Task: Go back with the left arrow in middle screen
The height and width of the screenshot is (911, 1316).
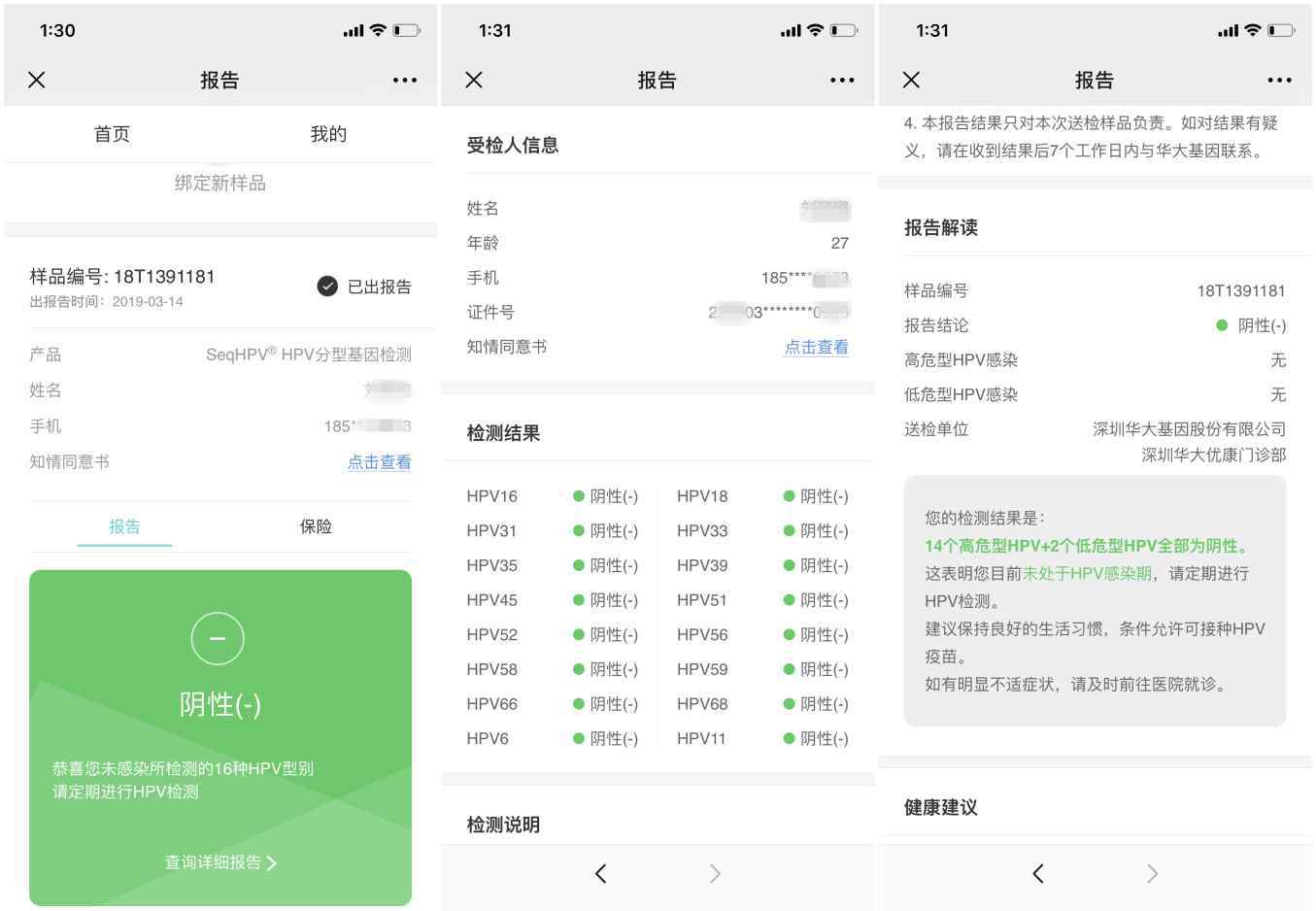Action: click(x=601, y=873)
